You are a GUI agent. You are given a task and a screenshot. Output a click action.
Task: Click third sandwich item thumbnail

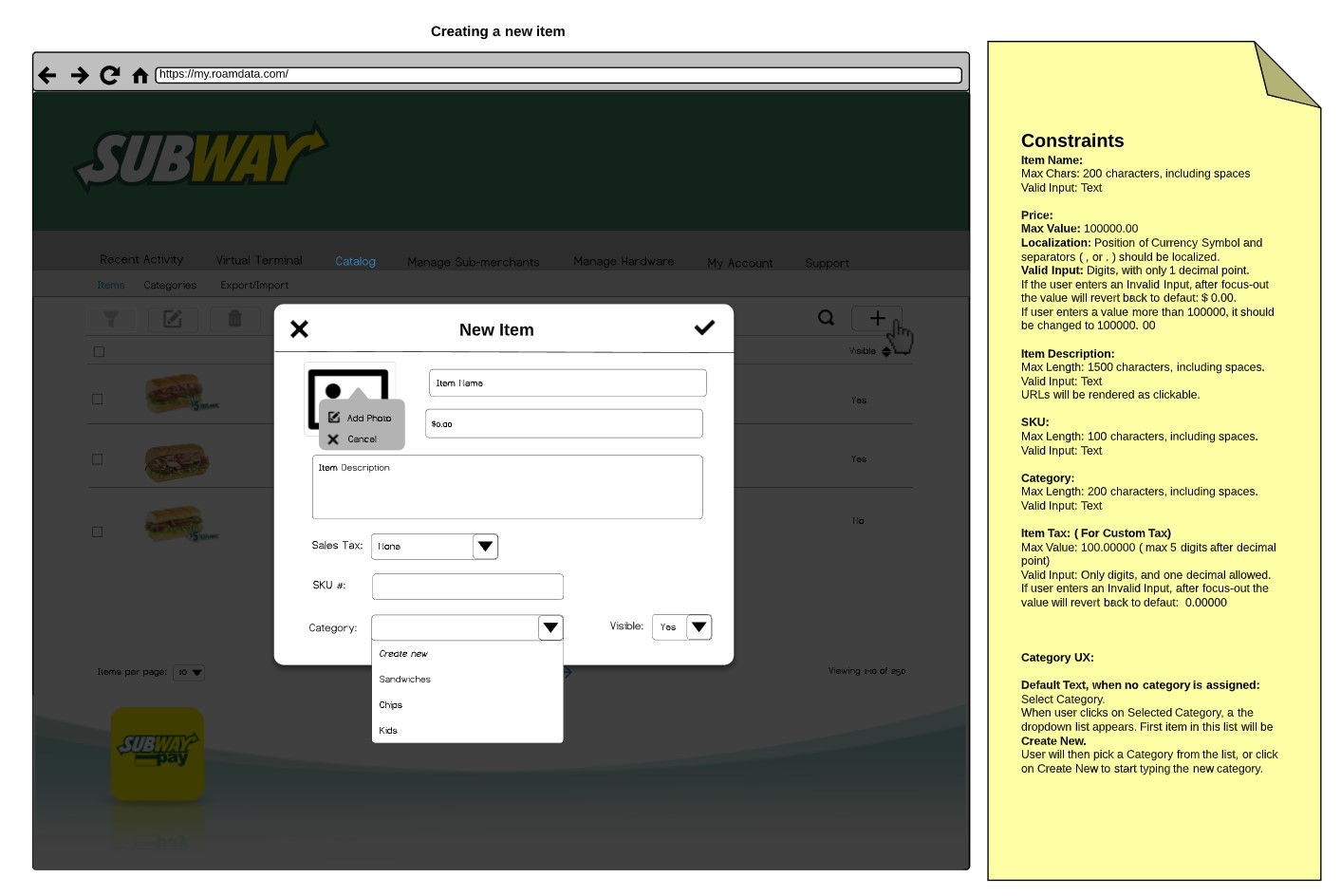pyautogui.click(x=180, y=525)
